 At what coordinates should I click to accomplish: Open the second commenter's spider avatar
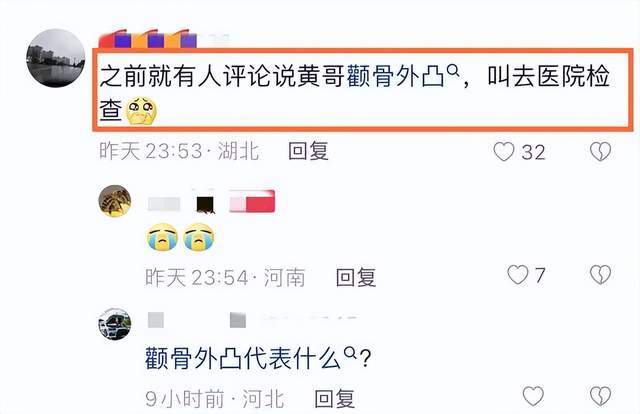tap(115, 201)
